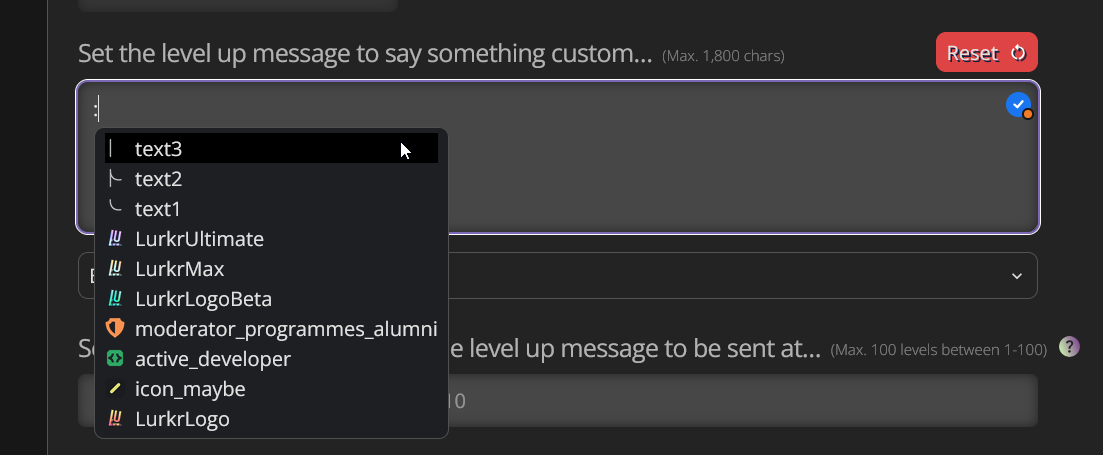Choose the active_developer label in suggestions
1103x455 pixels.
tap(213, 359)
